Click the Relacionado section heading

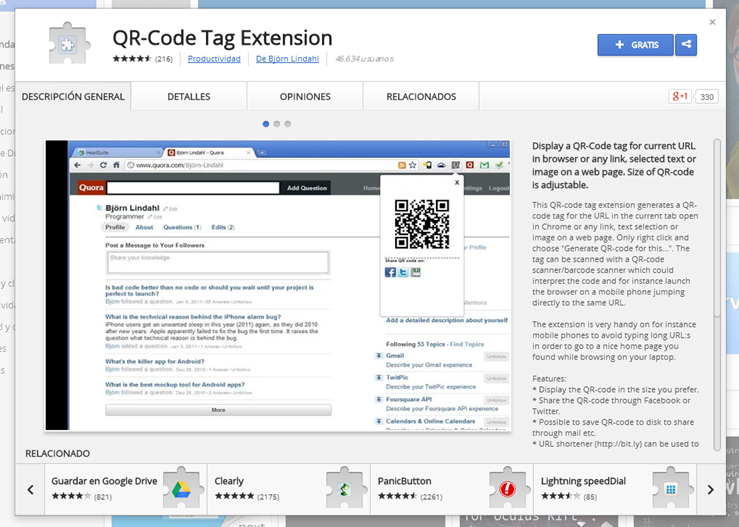[57, 453]
